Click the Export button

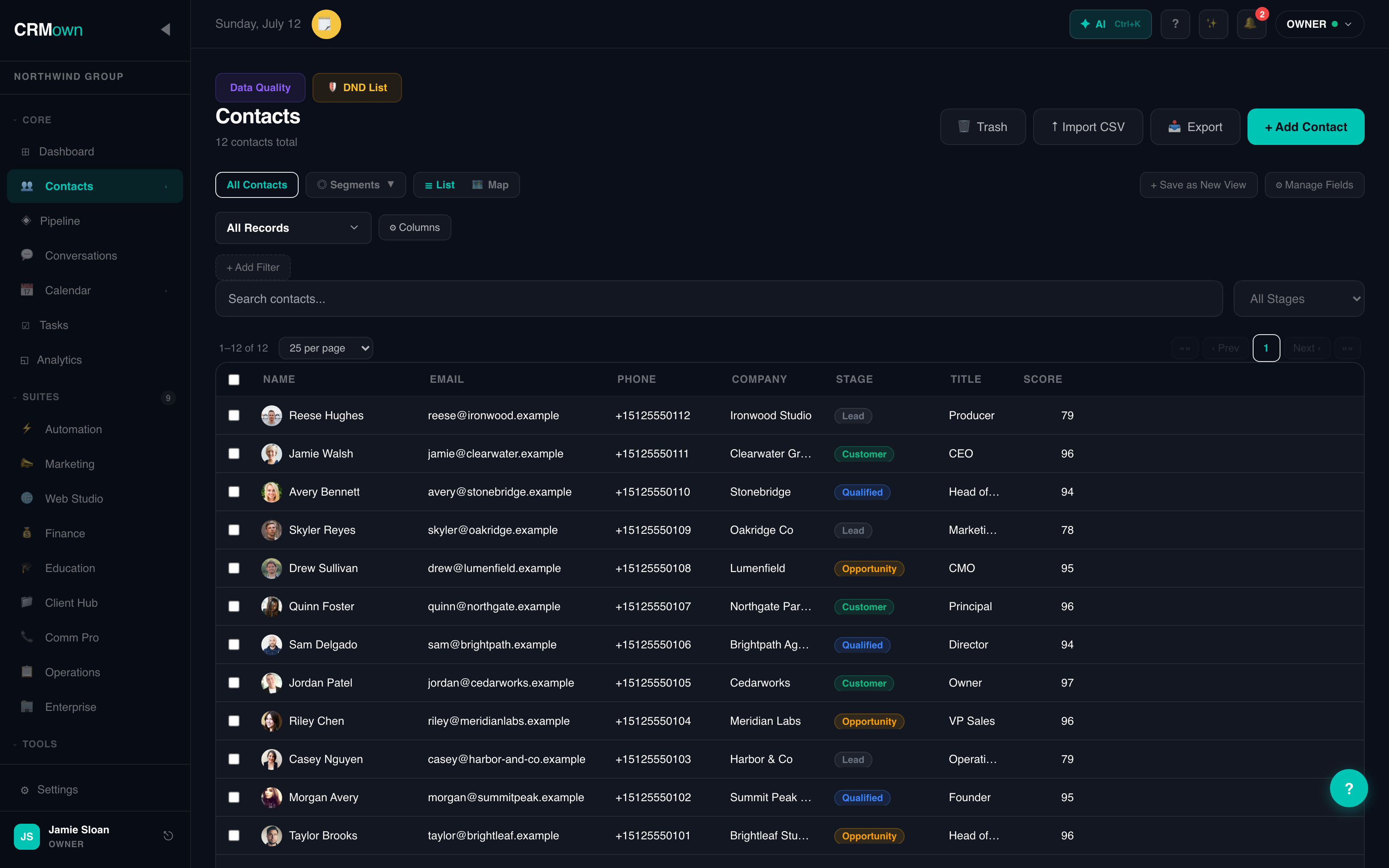[x=1195, y=127]
